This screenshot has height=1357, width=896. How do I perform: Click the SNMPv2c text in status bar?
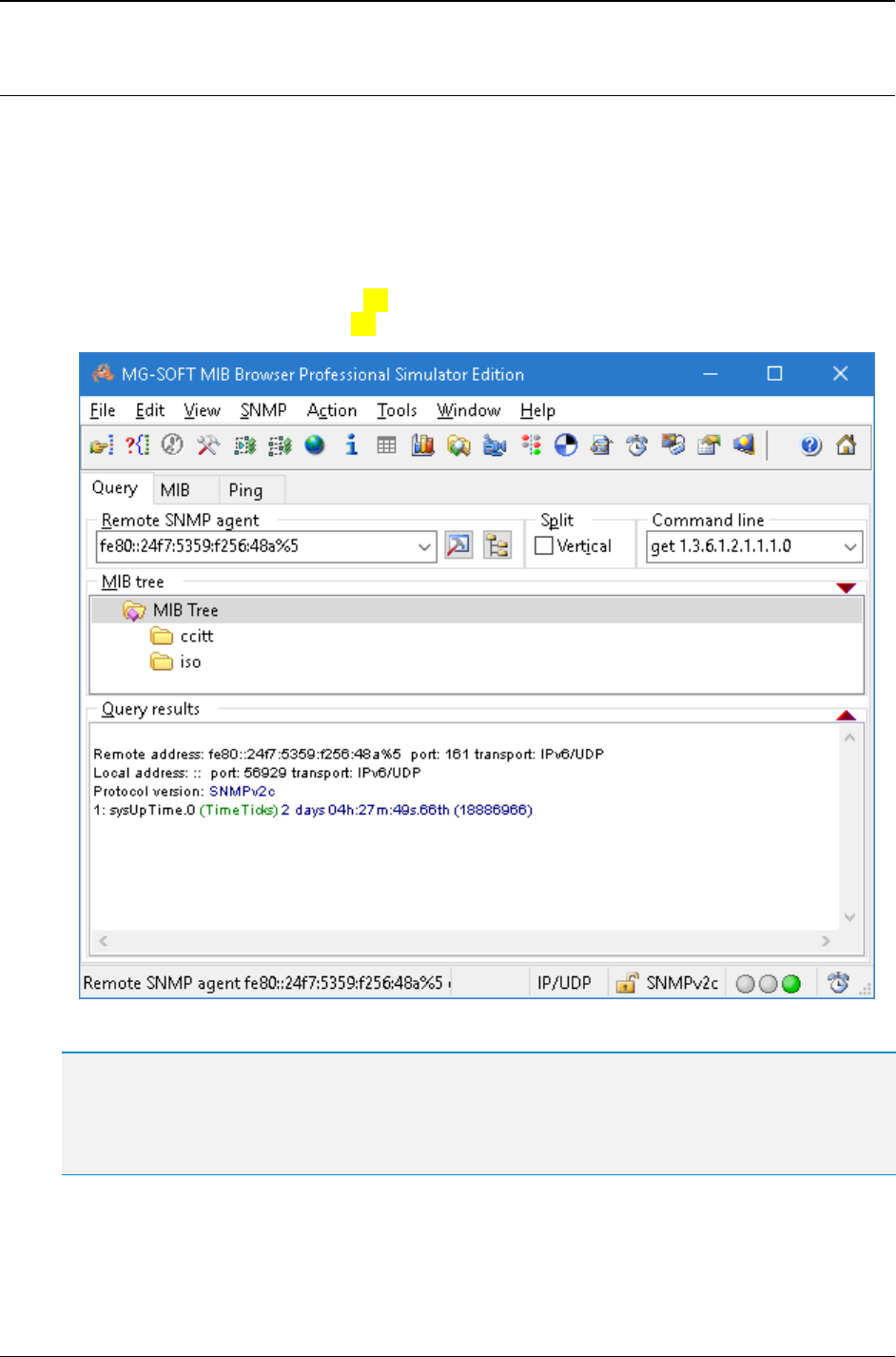682,983
